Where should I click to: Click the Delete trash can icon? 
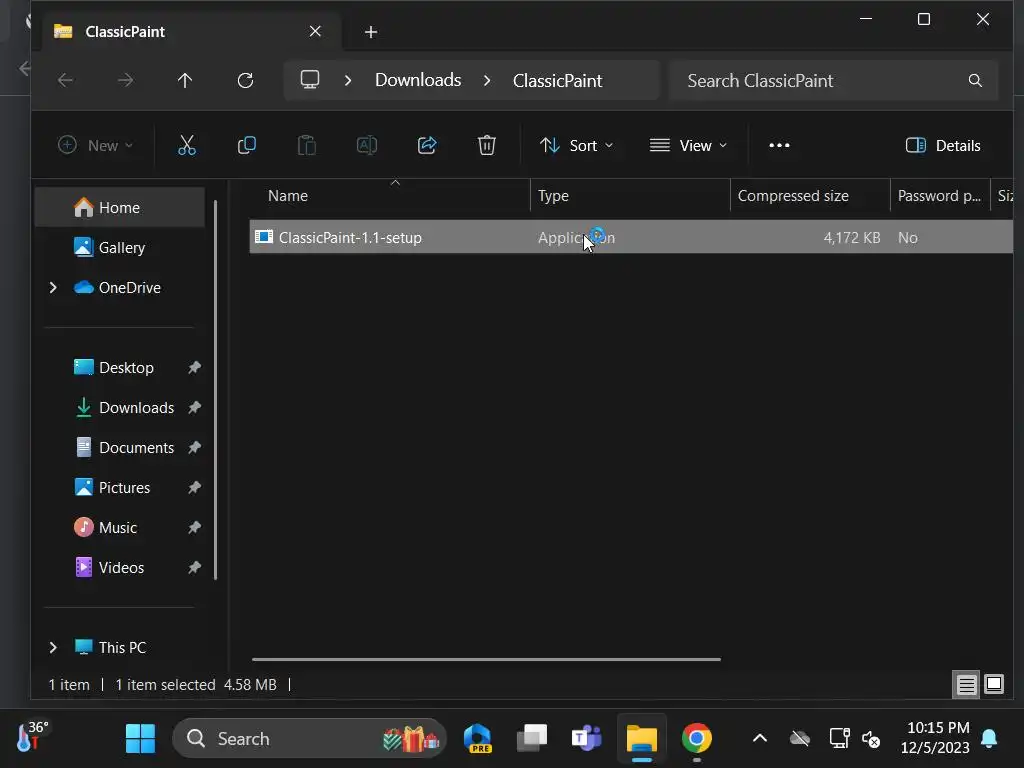pos(487,145)
